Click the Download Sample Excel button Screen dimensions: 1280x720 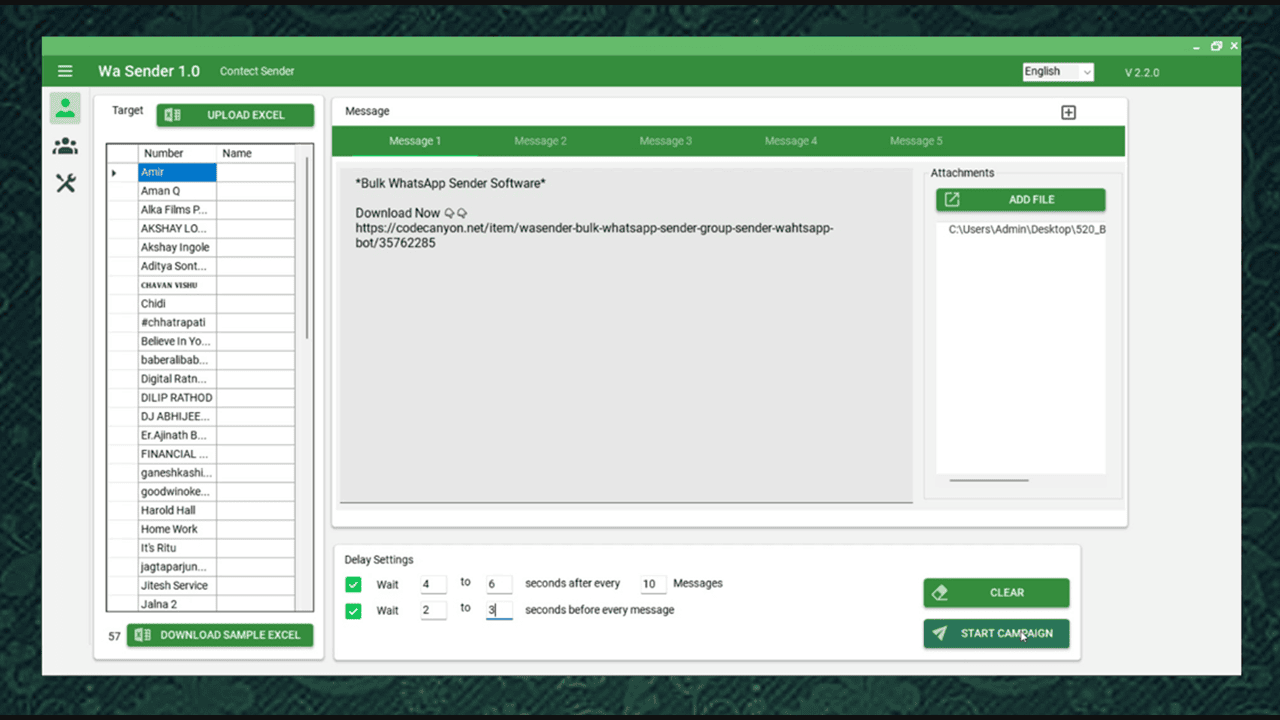tap(220, 635)
